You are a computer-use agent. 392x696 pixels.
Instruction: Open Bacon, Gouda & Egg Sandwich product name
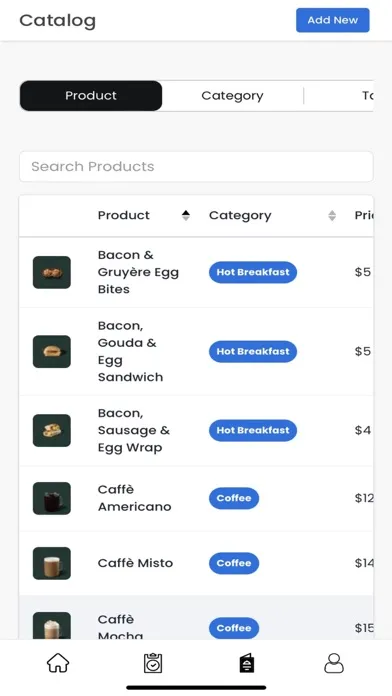pyautogui.click(x=131, y=351)
